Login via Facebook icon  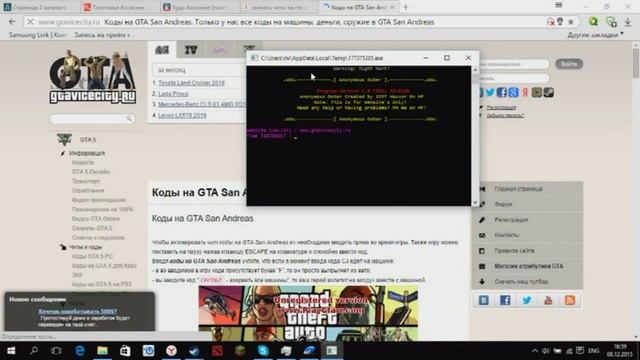coord(502,93)
